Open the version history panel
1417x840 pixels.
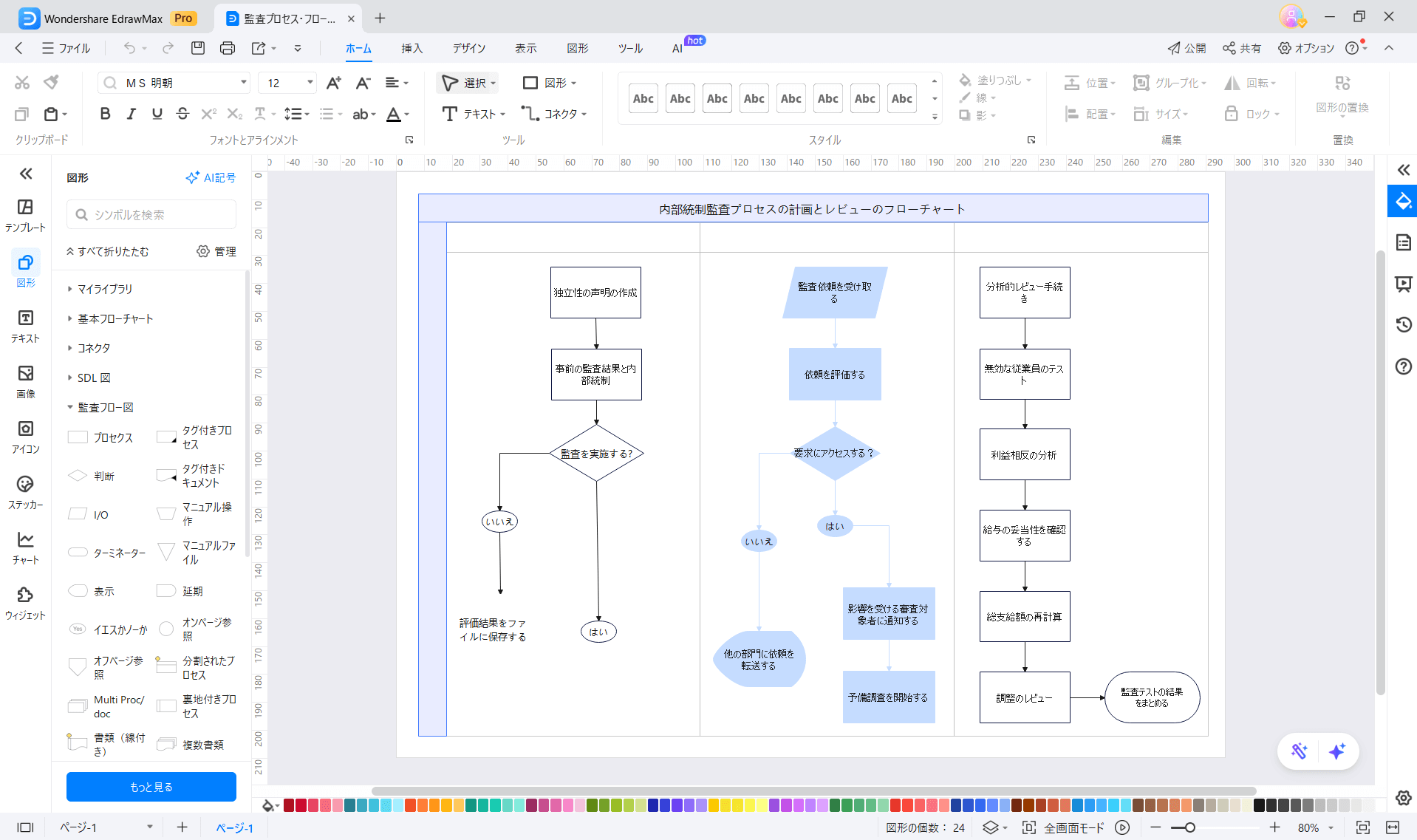[x=1401, y=325]
